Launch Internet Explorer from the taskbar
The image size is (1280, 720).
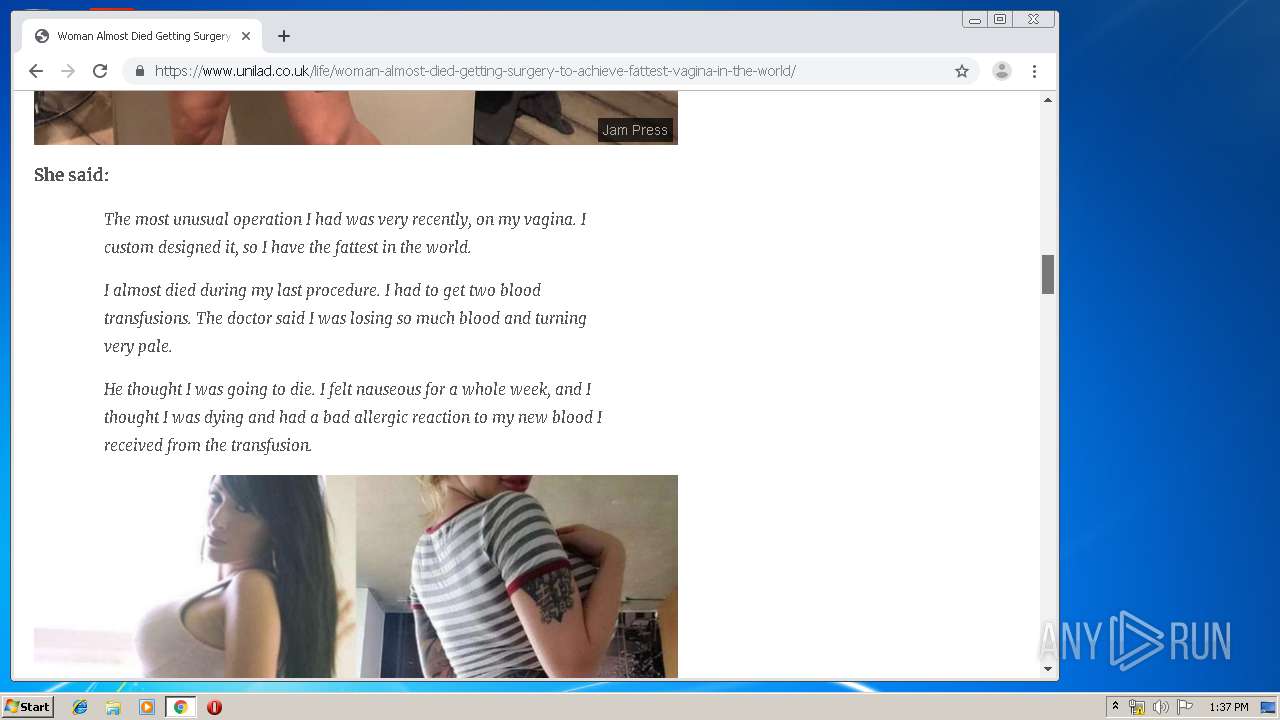click(80, 707)
